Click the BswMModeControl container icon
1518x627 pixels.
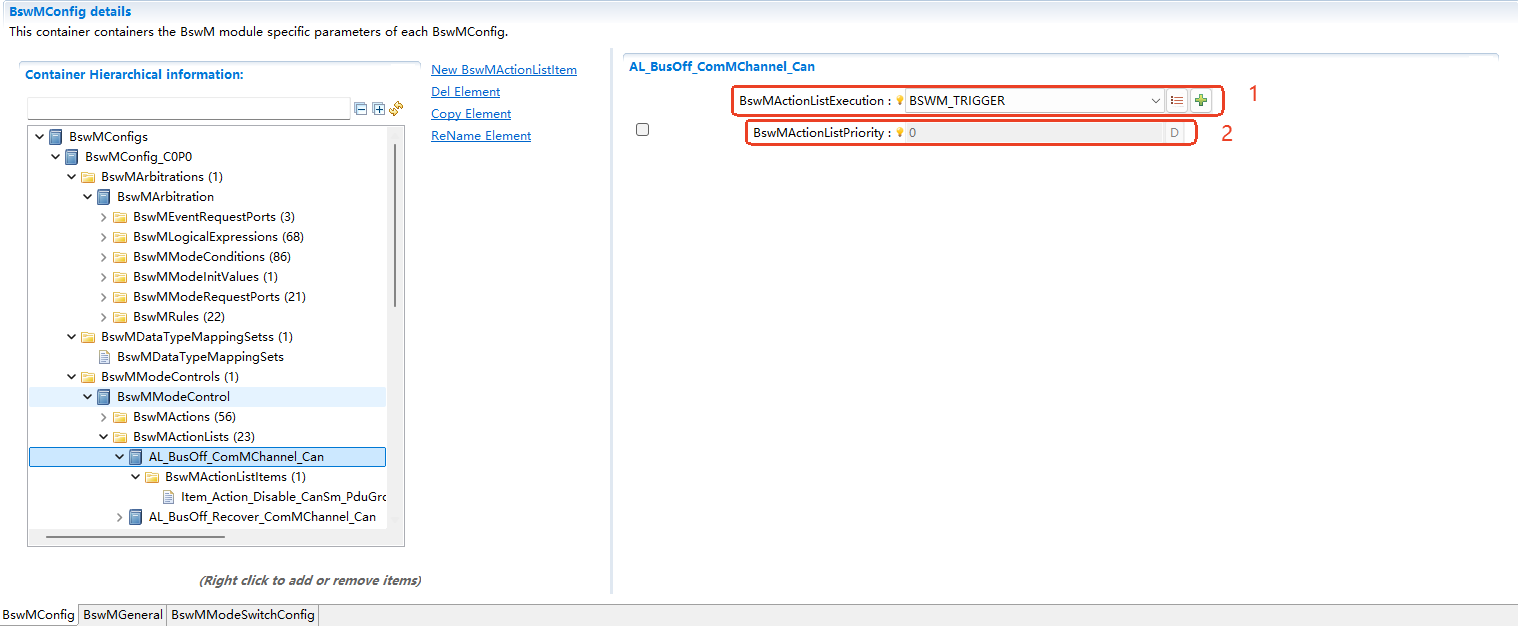(103, 396)
